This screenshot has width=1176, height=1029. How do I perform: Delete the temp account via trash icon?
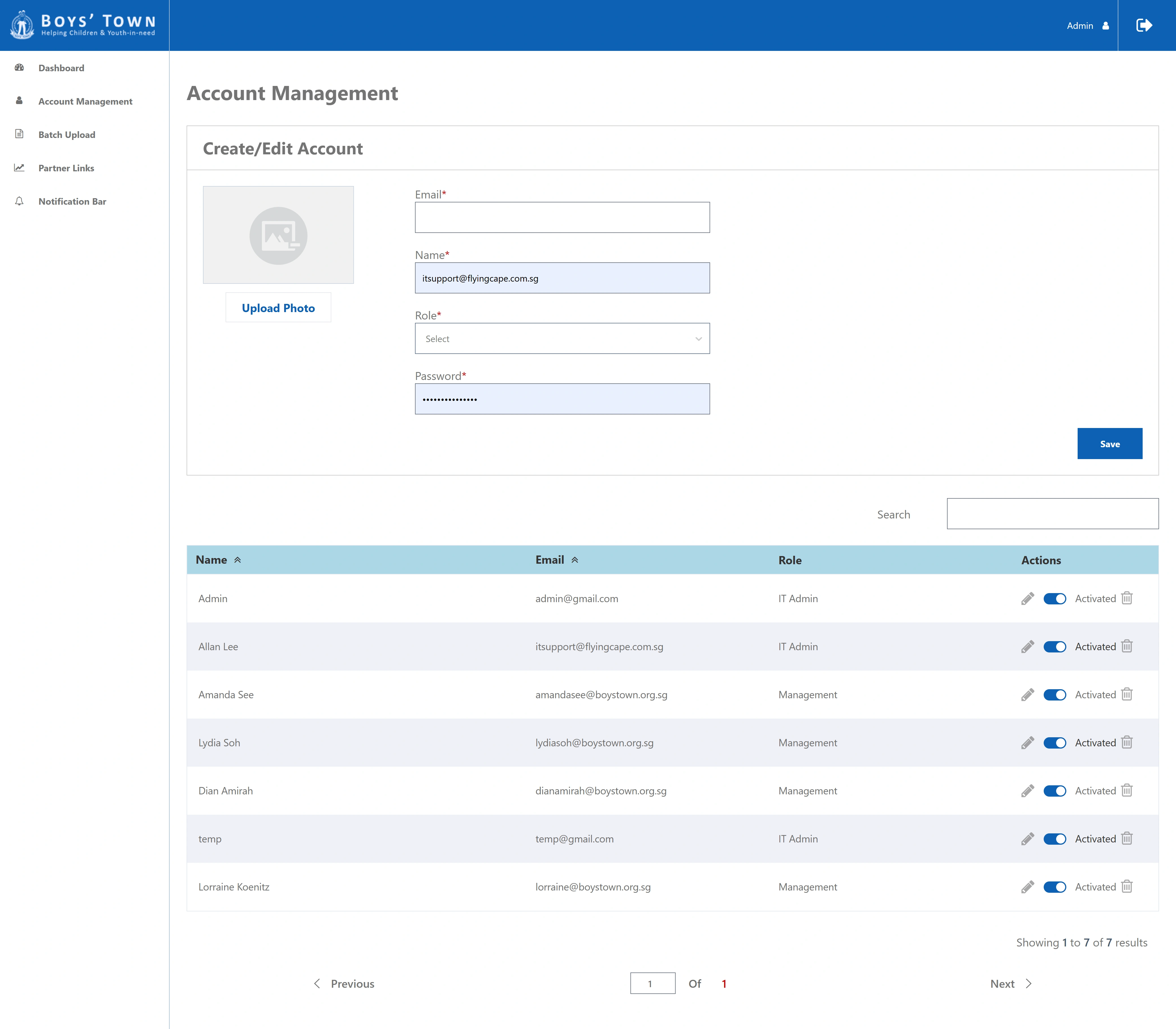[1127, 838]
